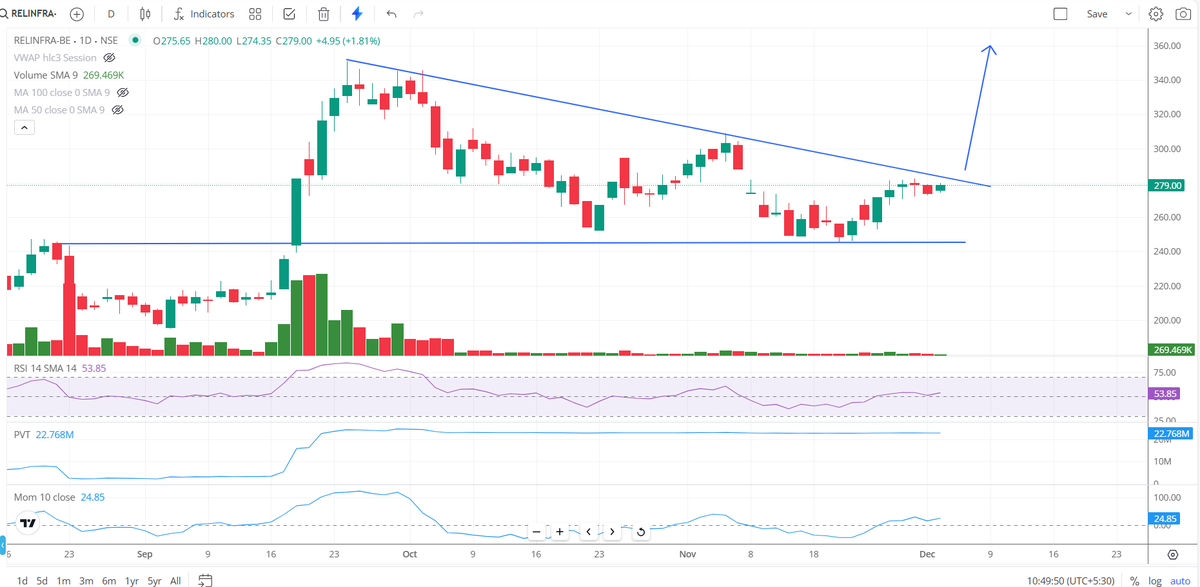Switch to the 6m date range
Screen dimensions: 1200x587
point(108,580)
